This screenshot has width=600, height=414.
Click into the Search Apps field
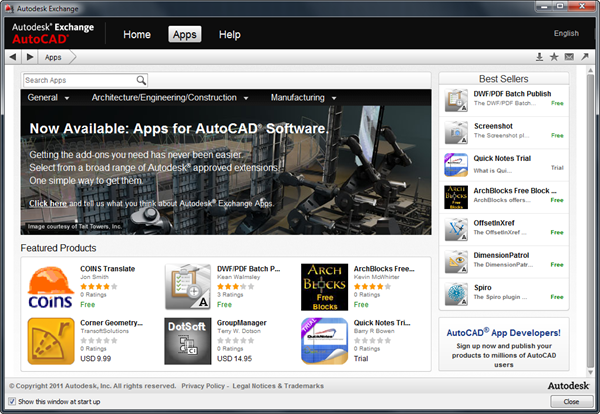point(78,80)
